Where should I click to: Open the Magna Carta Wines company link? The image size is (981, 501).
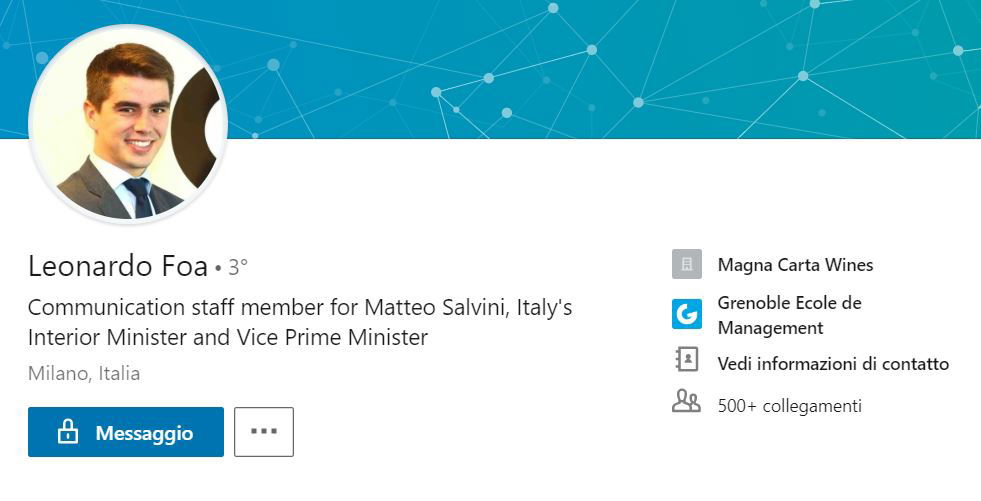tap(795, 265)
